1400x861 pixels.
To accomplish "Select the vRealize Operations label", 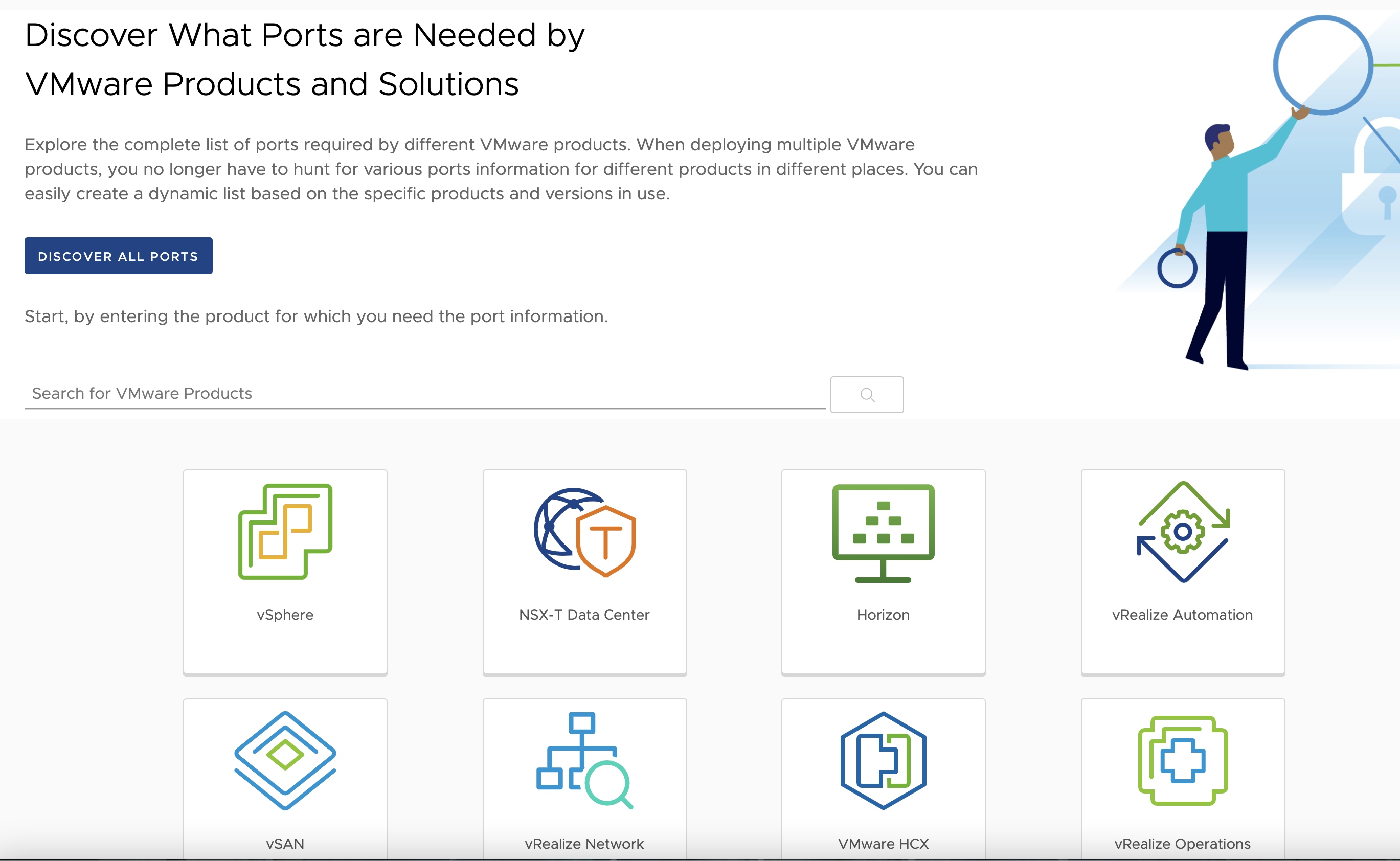I will pyautogui.click(x=1183, y=843).
